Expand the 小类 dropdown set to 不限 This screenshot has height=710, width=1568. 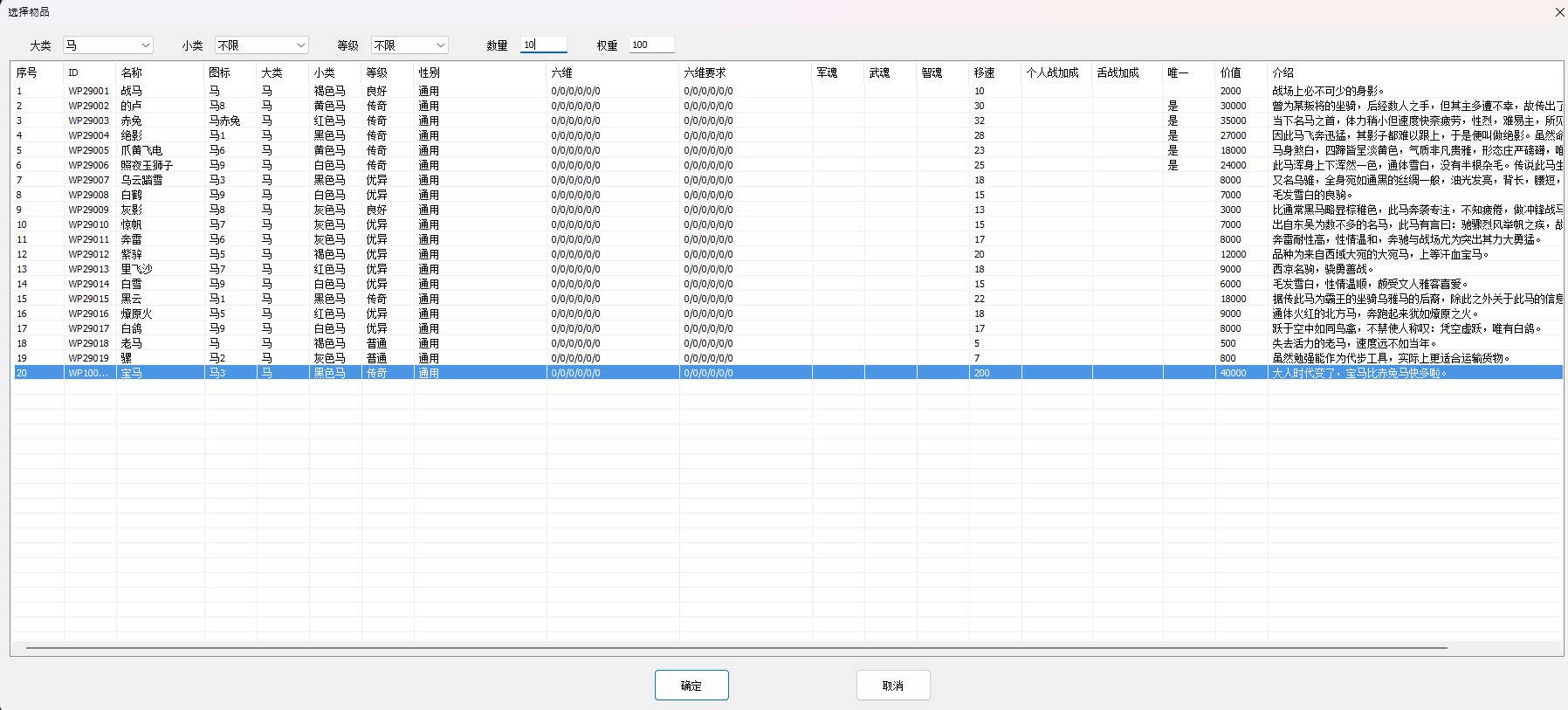(261, 45)
